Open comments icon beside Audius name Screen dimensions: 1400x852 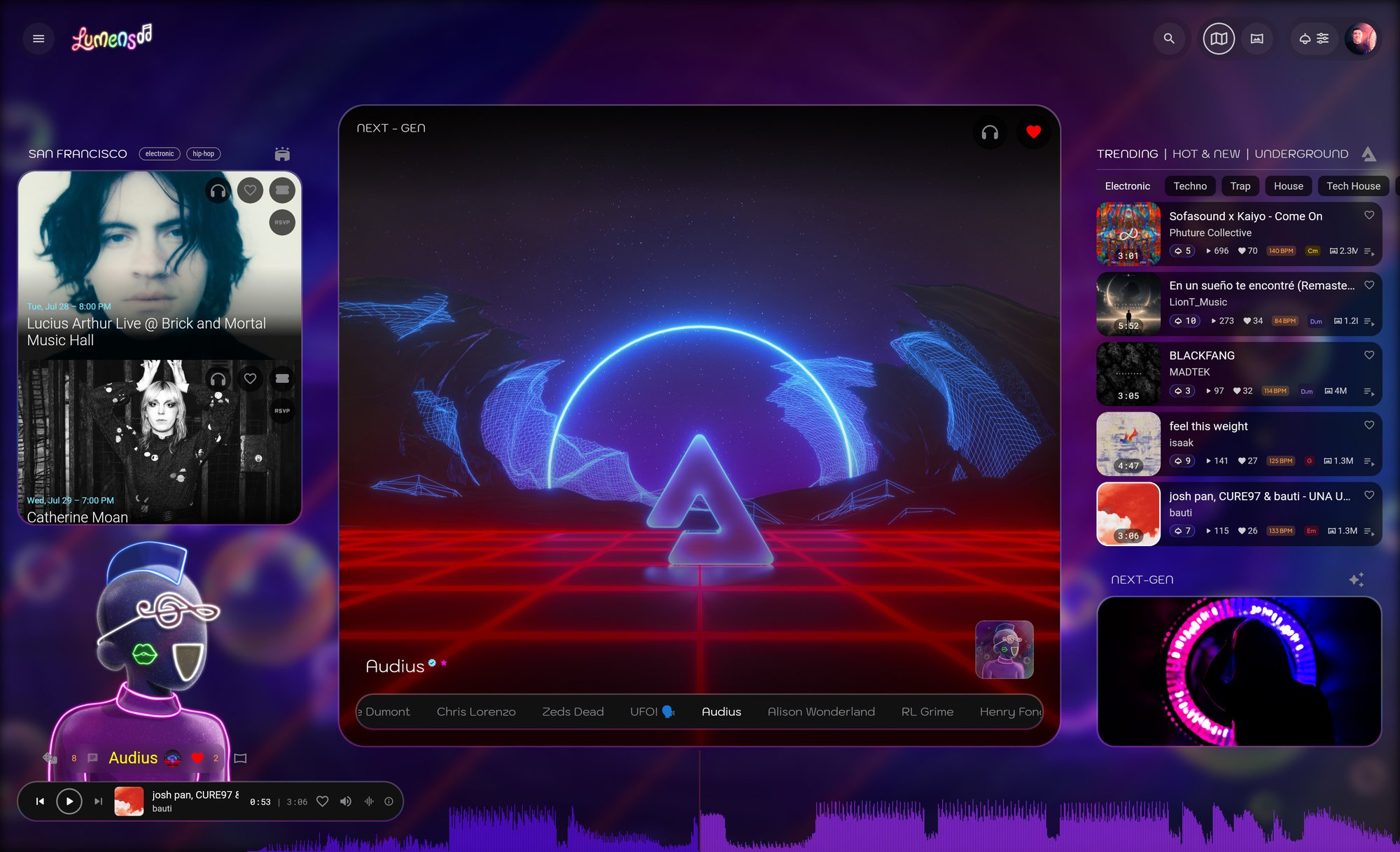[x=92, y=758]
